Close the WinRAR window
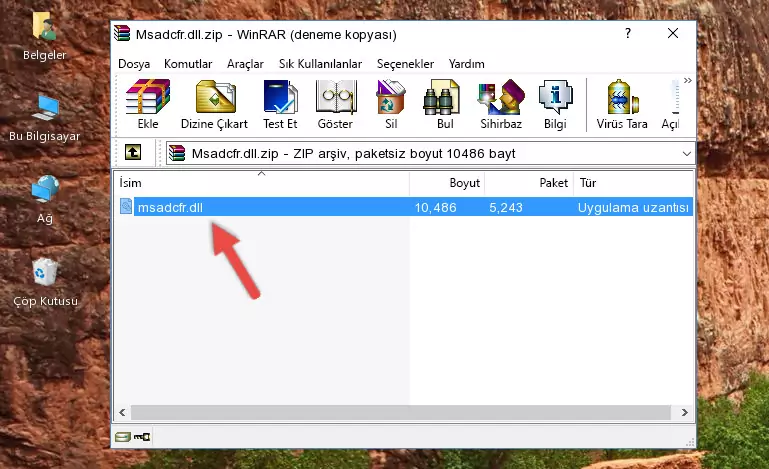The height and width of the screenshot is (469, 769). click(x=673, y=33)
